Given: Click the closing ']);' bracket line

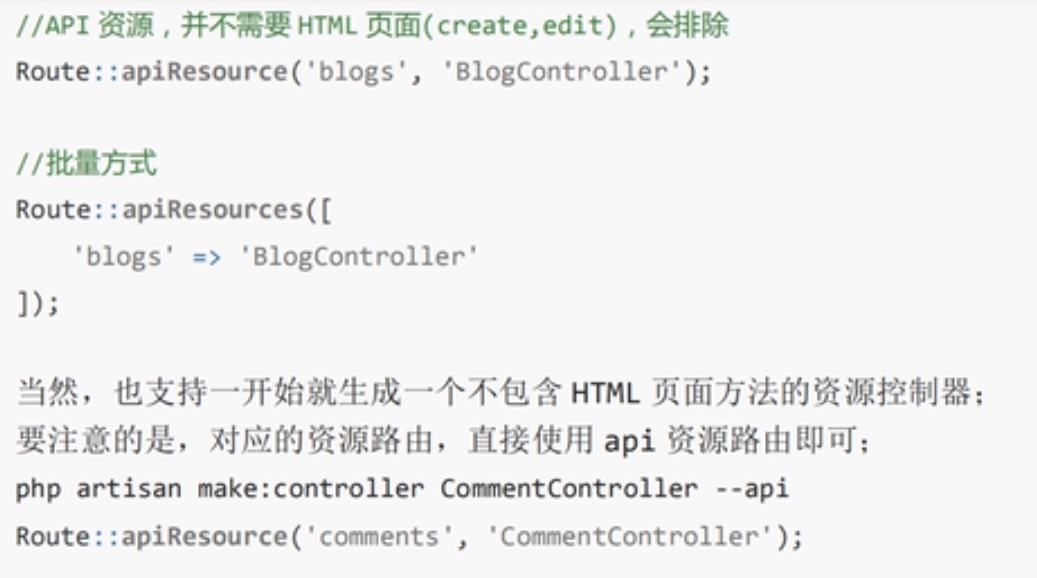Looking at the screenshot, I should (x=38, y=303).
